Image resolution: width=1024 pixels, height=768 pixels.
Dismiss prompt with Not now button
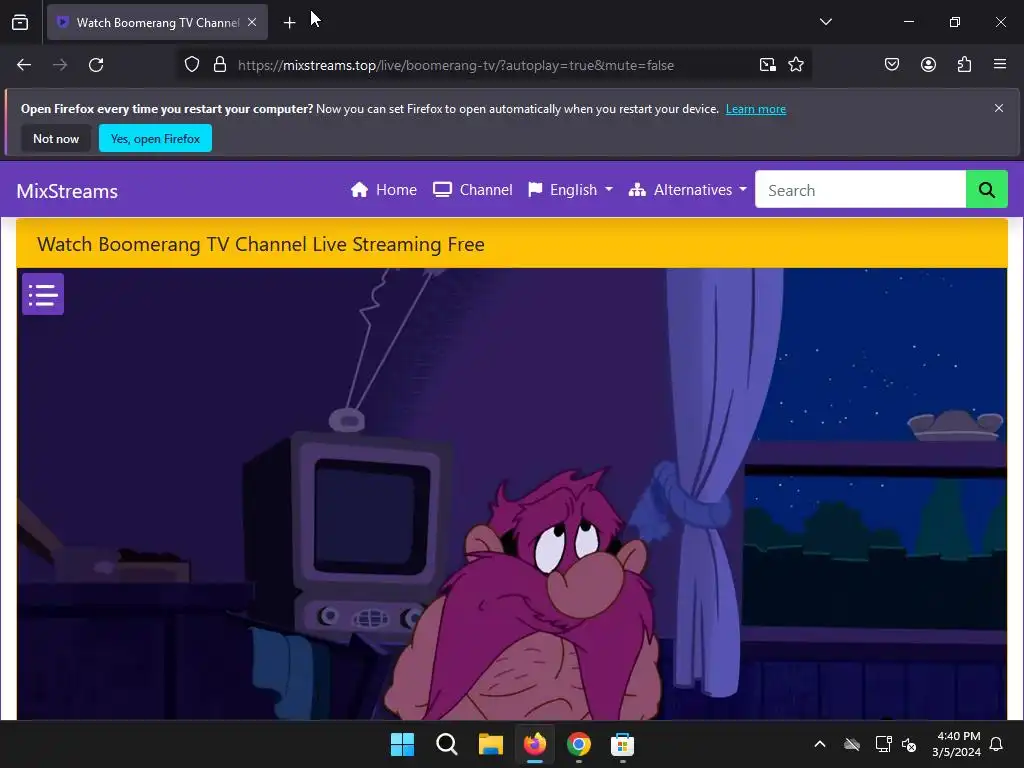point(56,138)
